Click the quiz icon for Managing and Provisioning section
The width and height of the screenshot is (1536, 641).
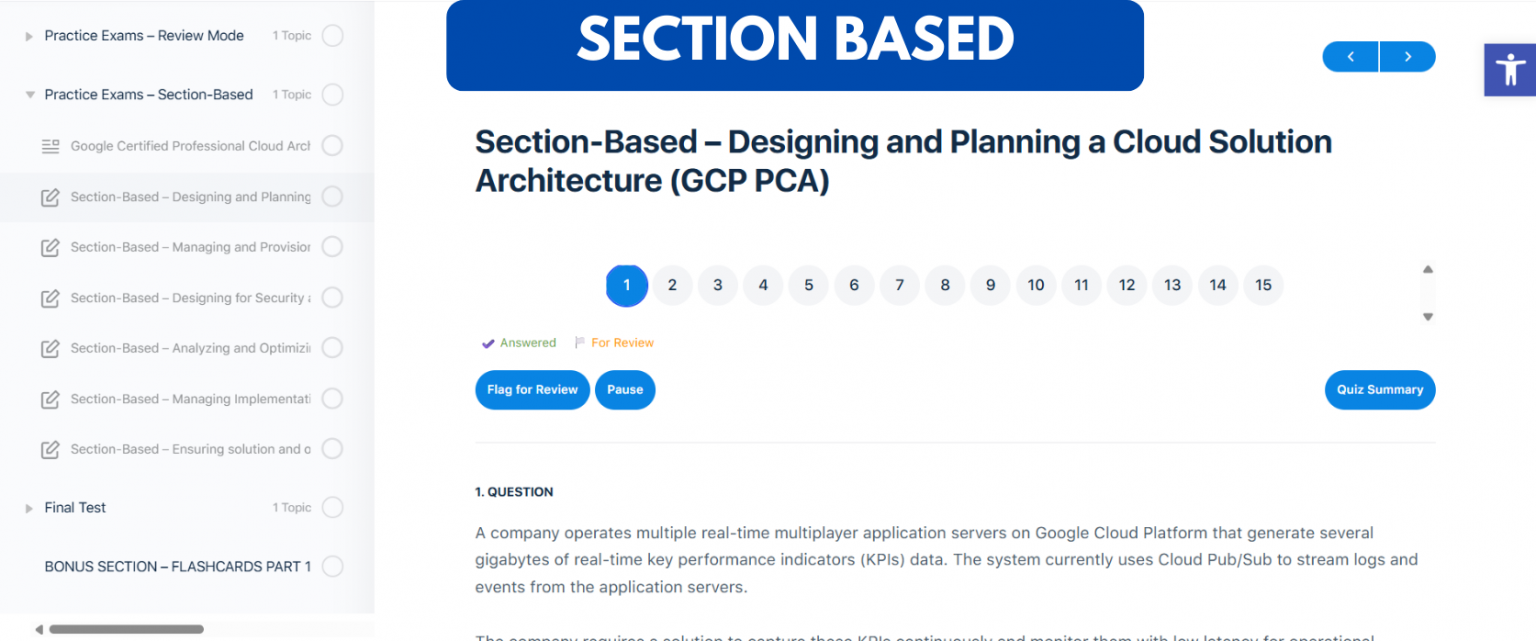pos(50,247)
